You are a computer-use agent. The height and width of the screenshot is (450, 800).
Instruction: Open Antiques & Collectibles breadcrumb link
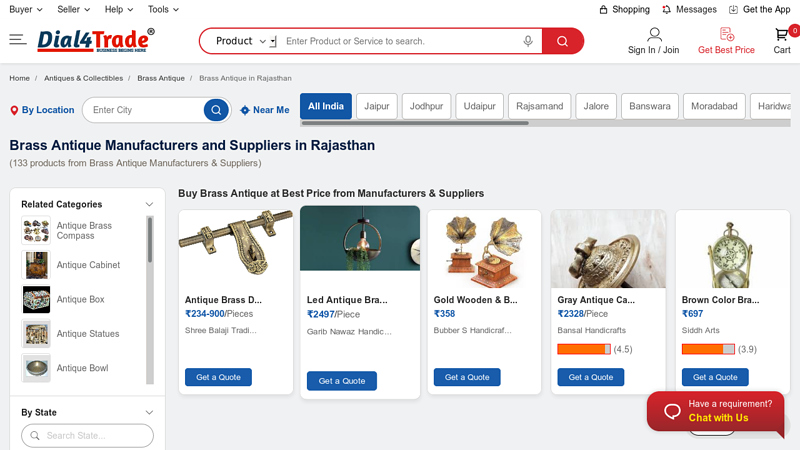click(x=84, y=78)
